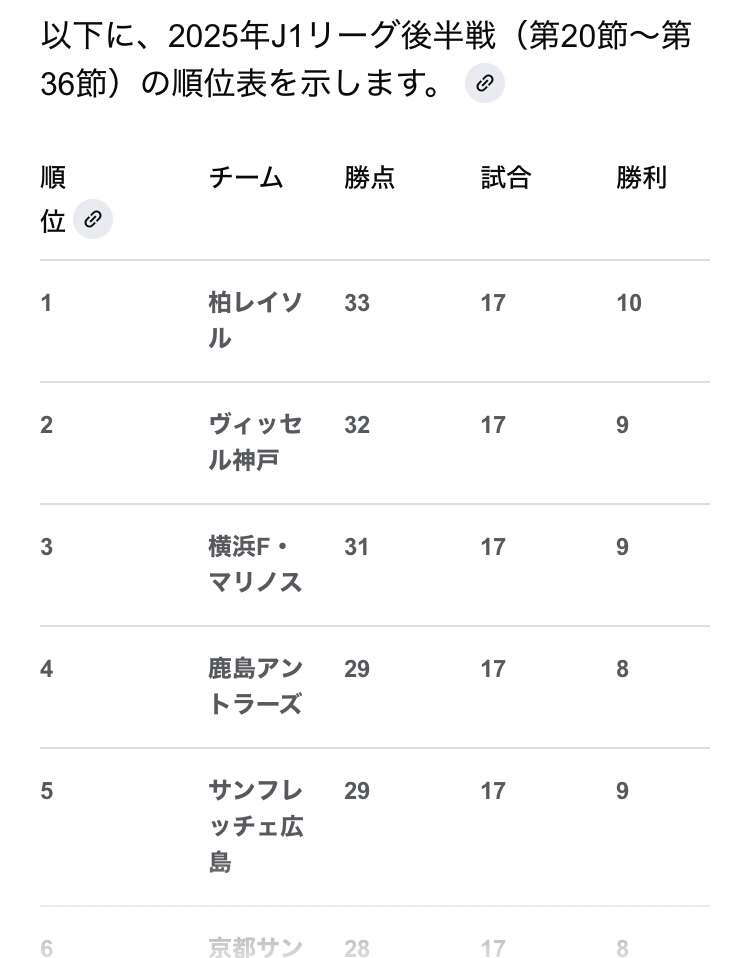Click the チーム column header
The height and width of the screenshot is (958, 750).
pyautogui.click(x=246, y=178)
